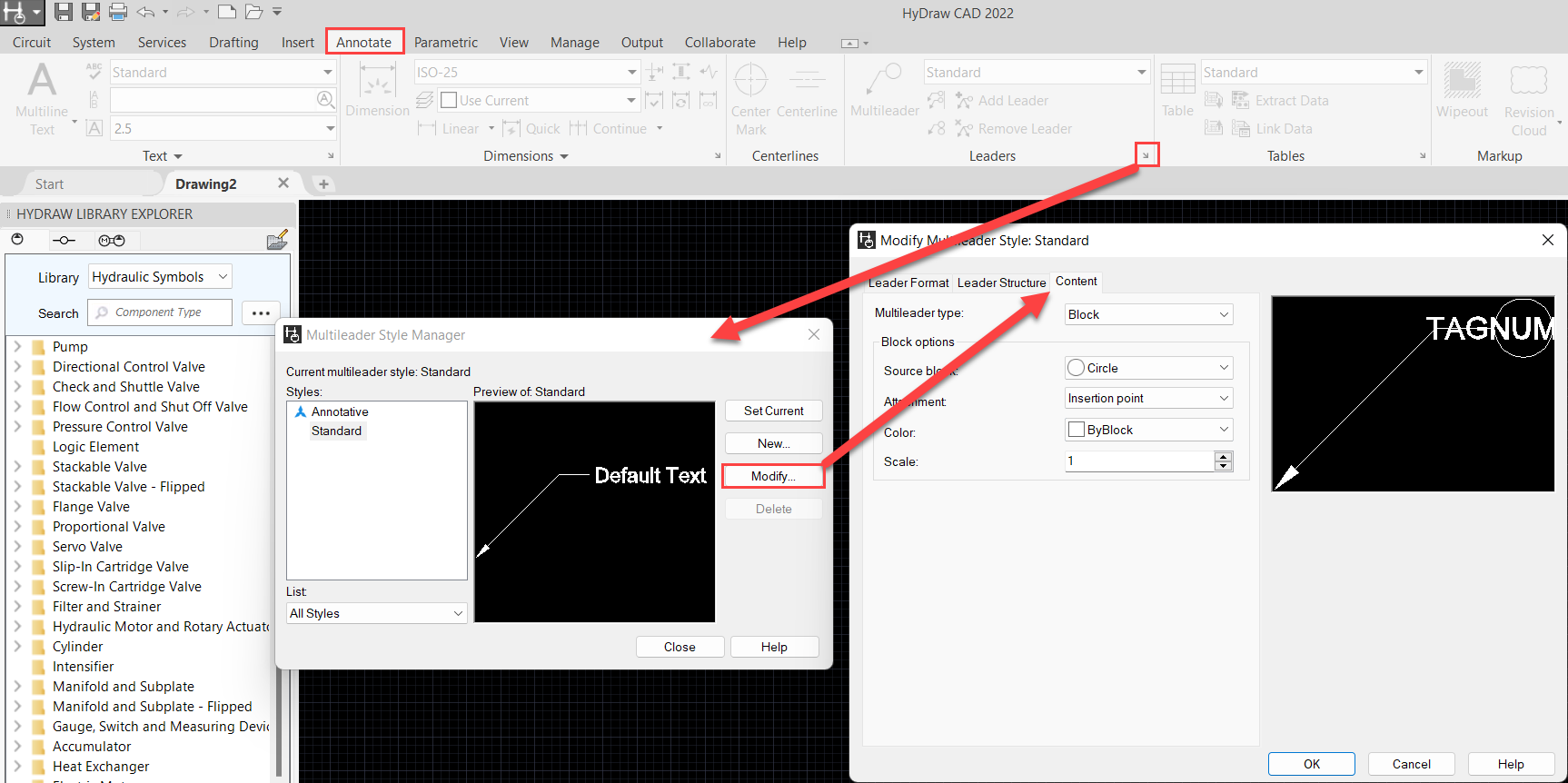Click the Scale value input field
Viewport: 1568px width, 783px height.
[x=1139, y=461]
